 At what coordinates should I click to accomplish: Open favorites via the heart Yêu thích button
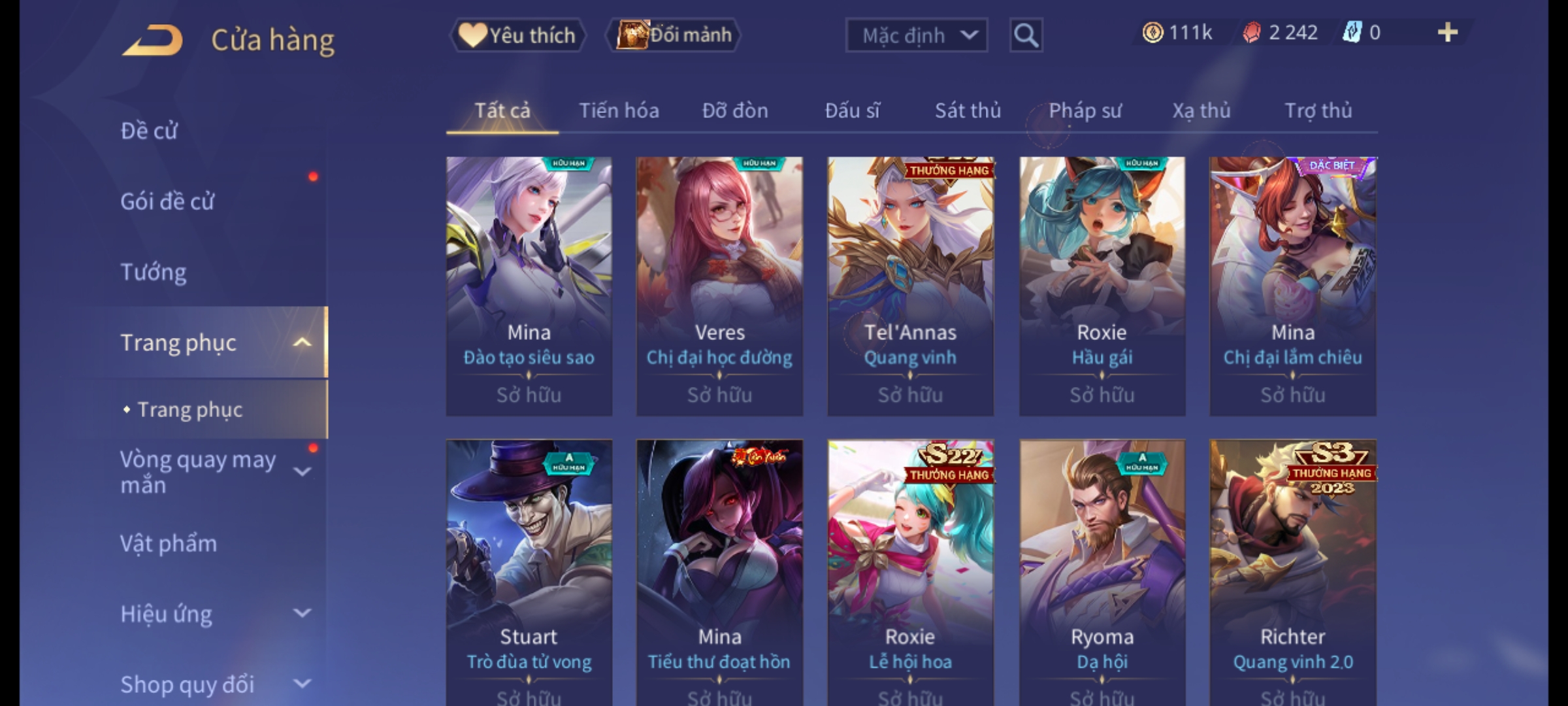coord(517,35)
